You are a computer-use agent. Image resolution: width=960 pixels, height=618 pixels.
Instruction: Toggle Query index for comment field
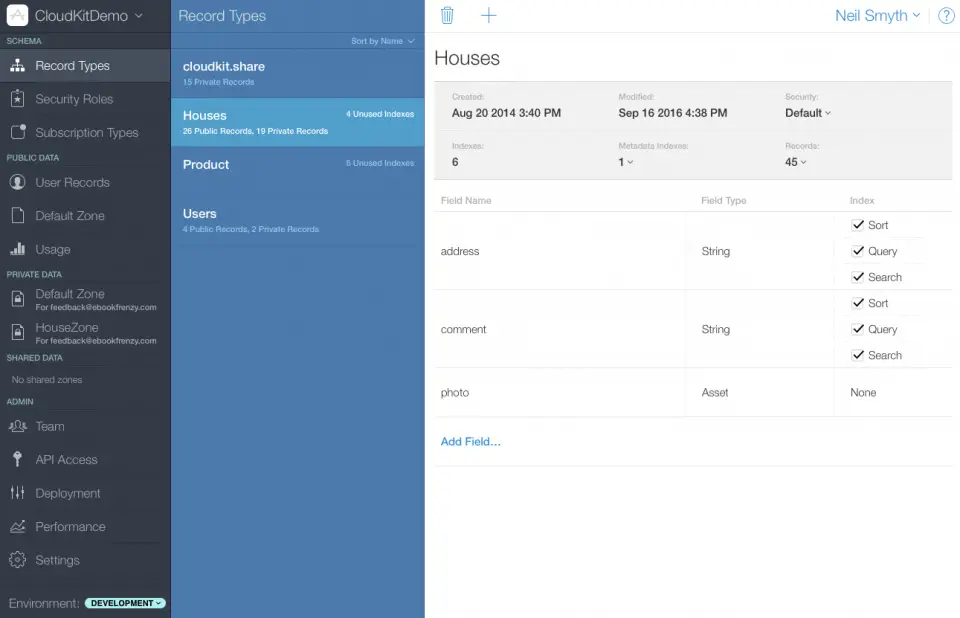858,329
